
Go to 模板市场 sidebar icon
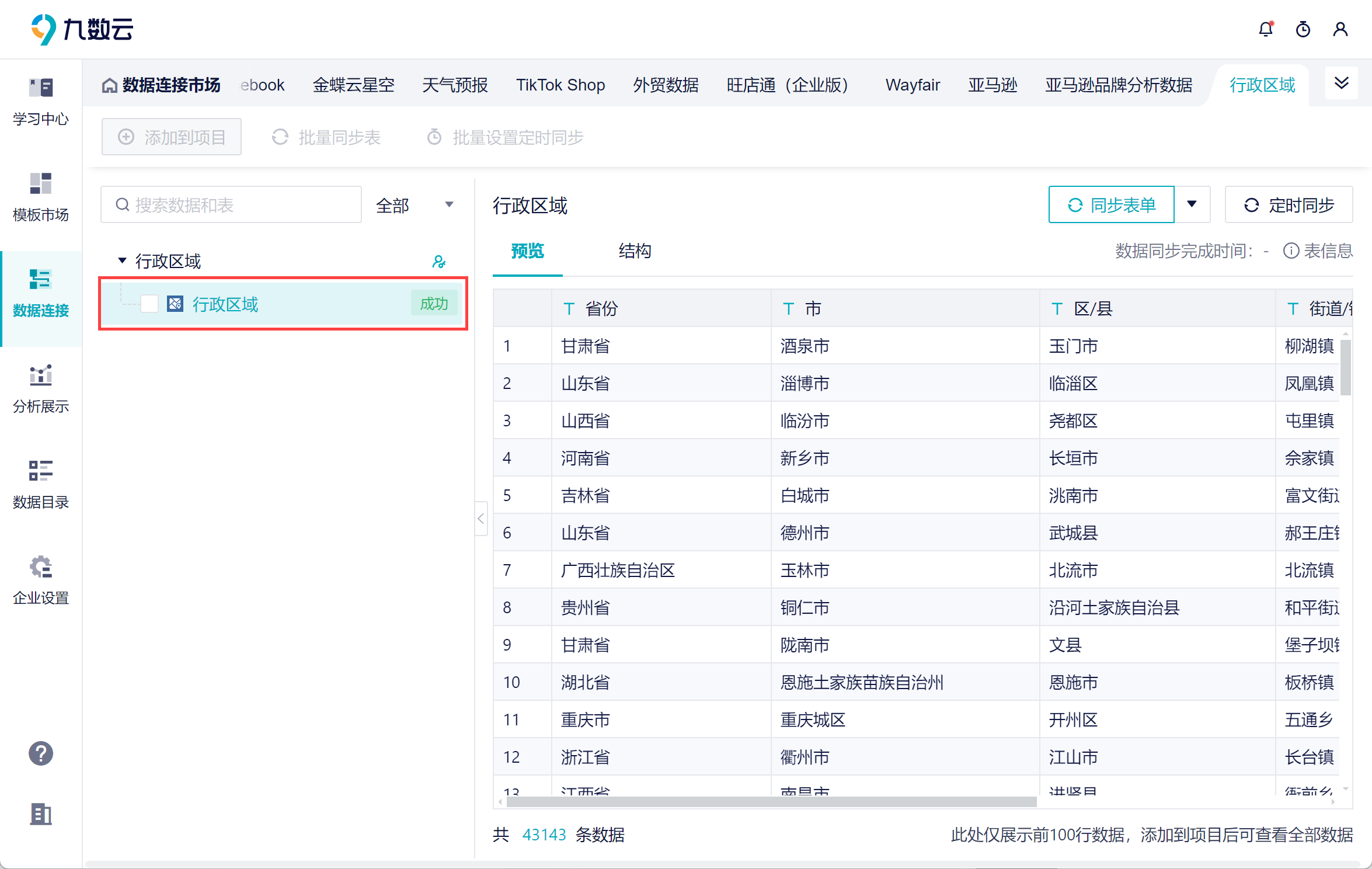(41, 197)
